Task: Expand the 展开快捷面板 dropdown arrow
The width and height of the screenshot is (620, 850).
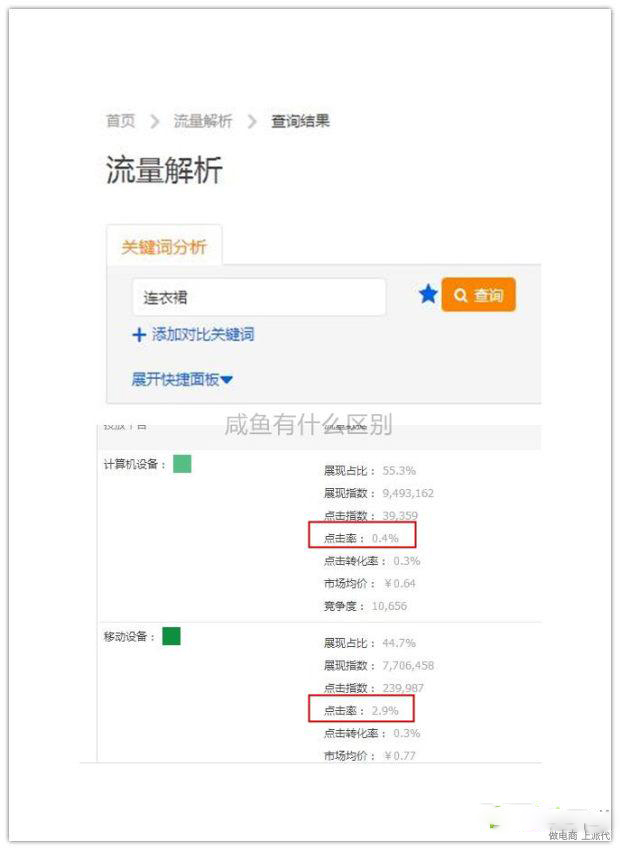Action: pos(227,380)
